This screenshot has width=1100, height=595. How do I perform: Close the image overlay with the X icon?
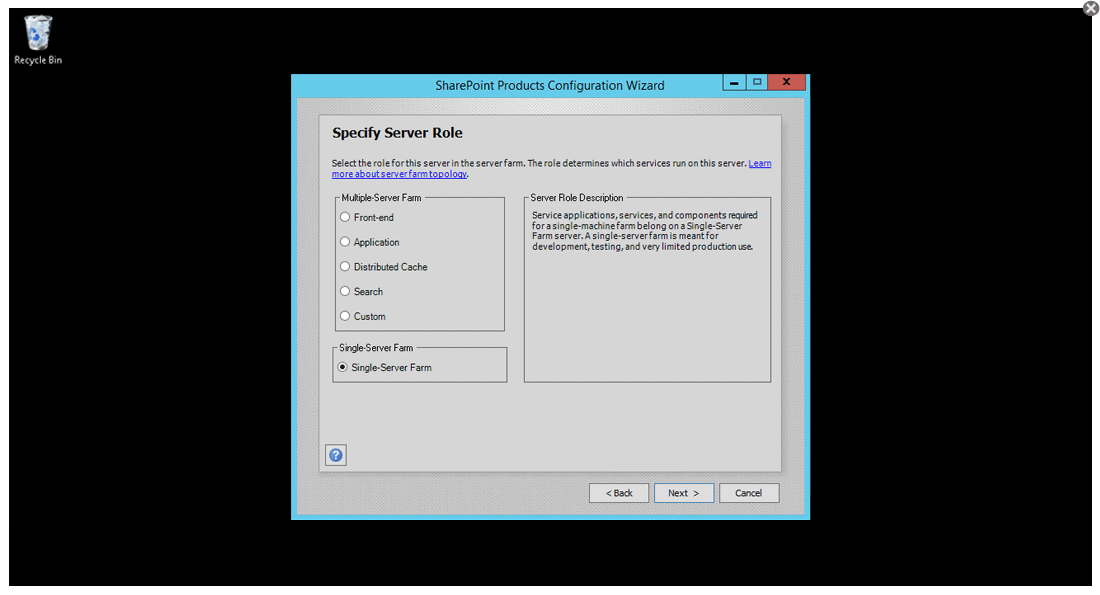tap(1090, 8)
